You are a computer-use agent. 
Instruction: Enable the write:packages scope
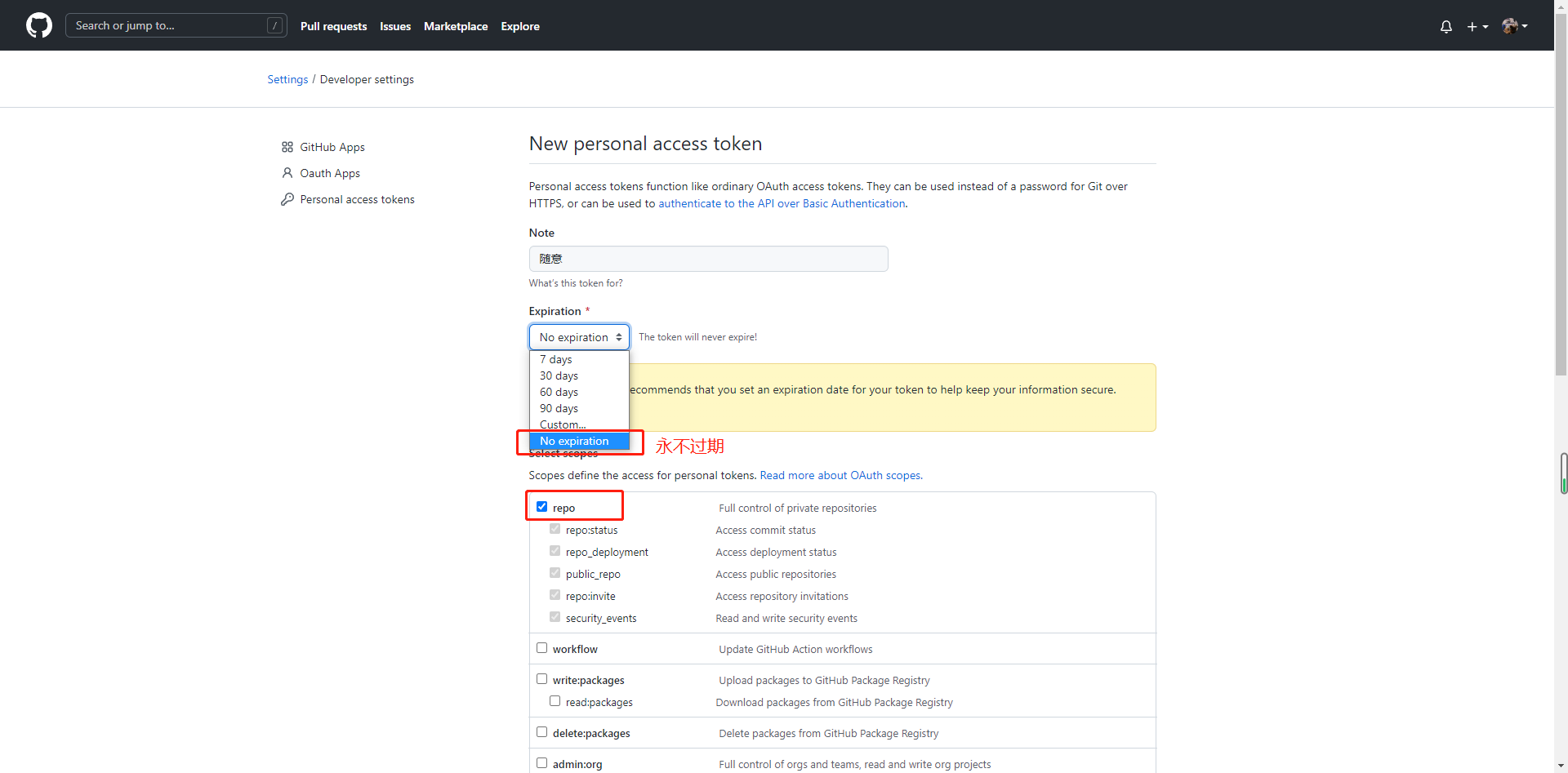tap(541, 678)
